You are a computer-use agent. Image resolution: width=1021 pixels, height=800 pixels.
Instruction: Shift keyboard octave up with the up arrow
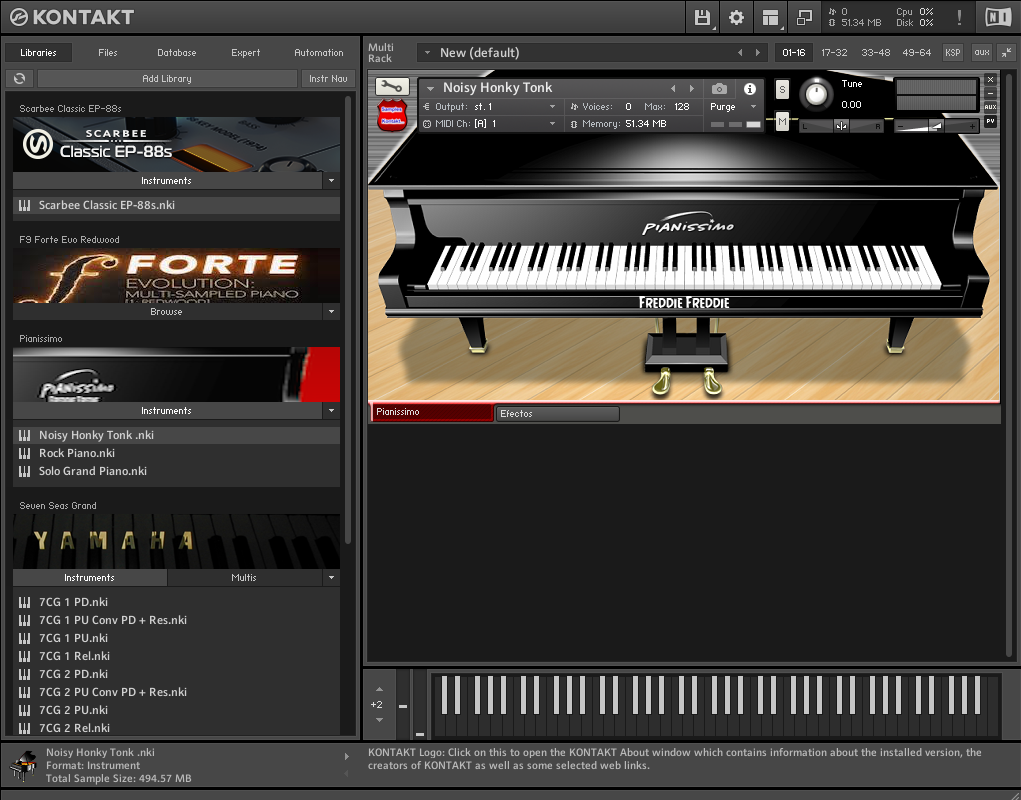[x=380, y=689]
